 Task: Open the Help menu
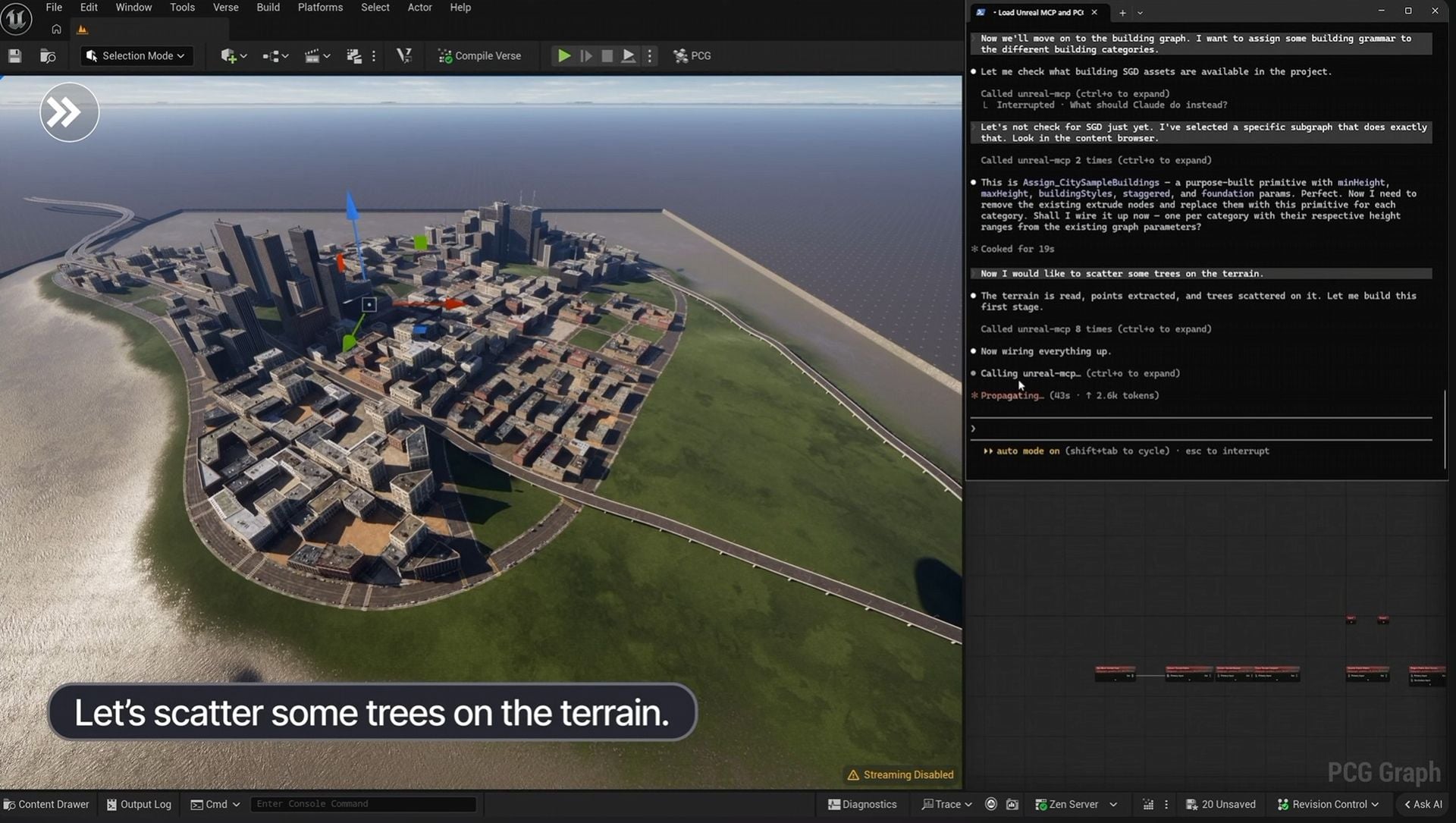tap(460, 8)
